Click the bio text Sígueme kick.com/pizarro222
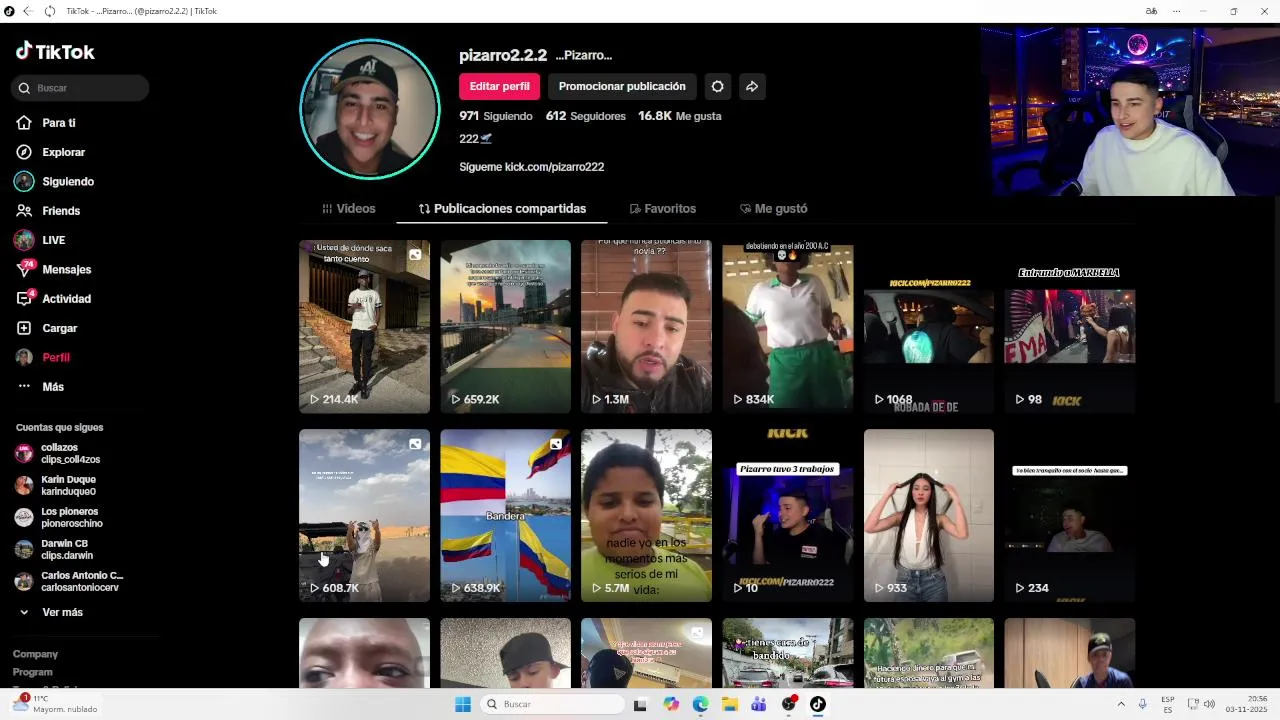Viewport: 1280px width, 720px height. point(532,167)
